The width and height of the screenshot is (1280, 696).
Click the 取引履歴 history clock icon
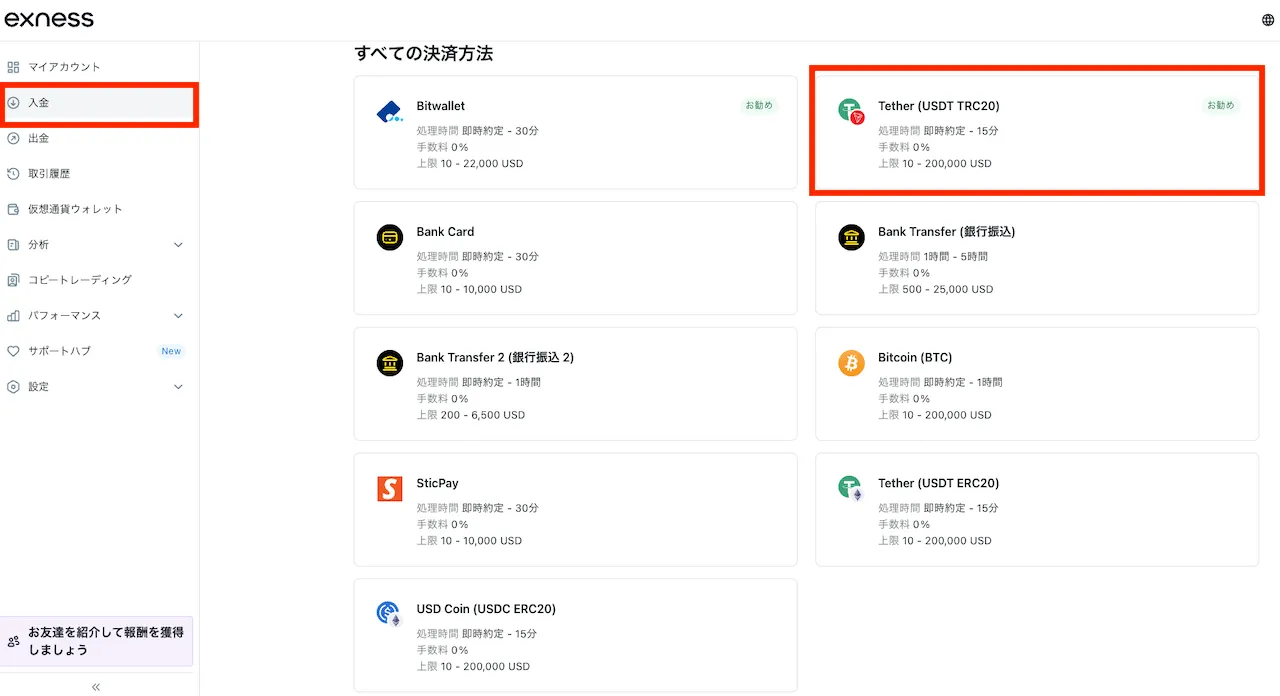pyautogui.click(x=13, y=174)
